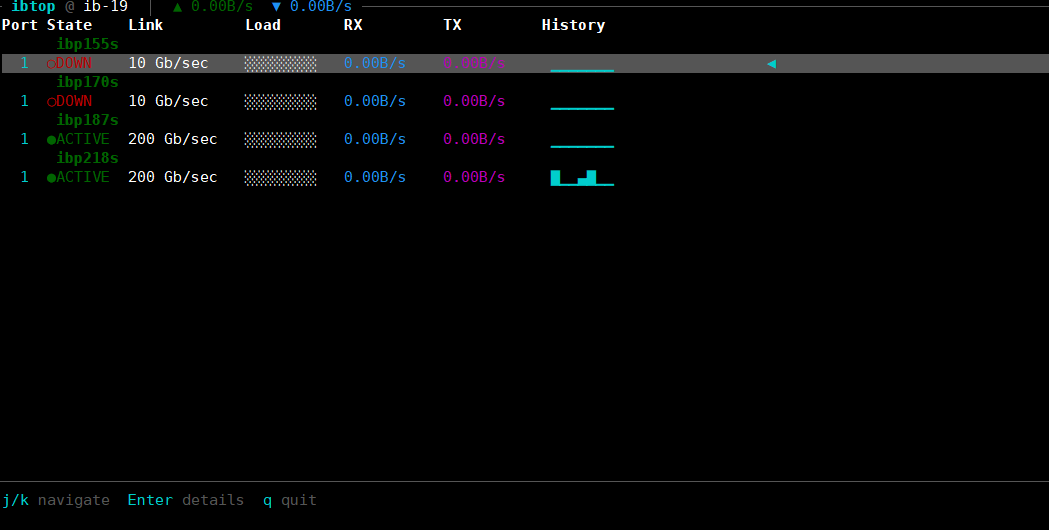Click the ib-19 hostname in header

pos(105,7)
